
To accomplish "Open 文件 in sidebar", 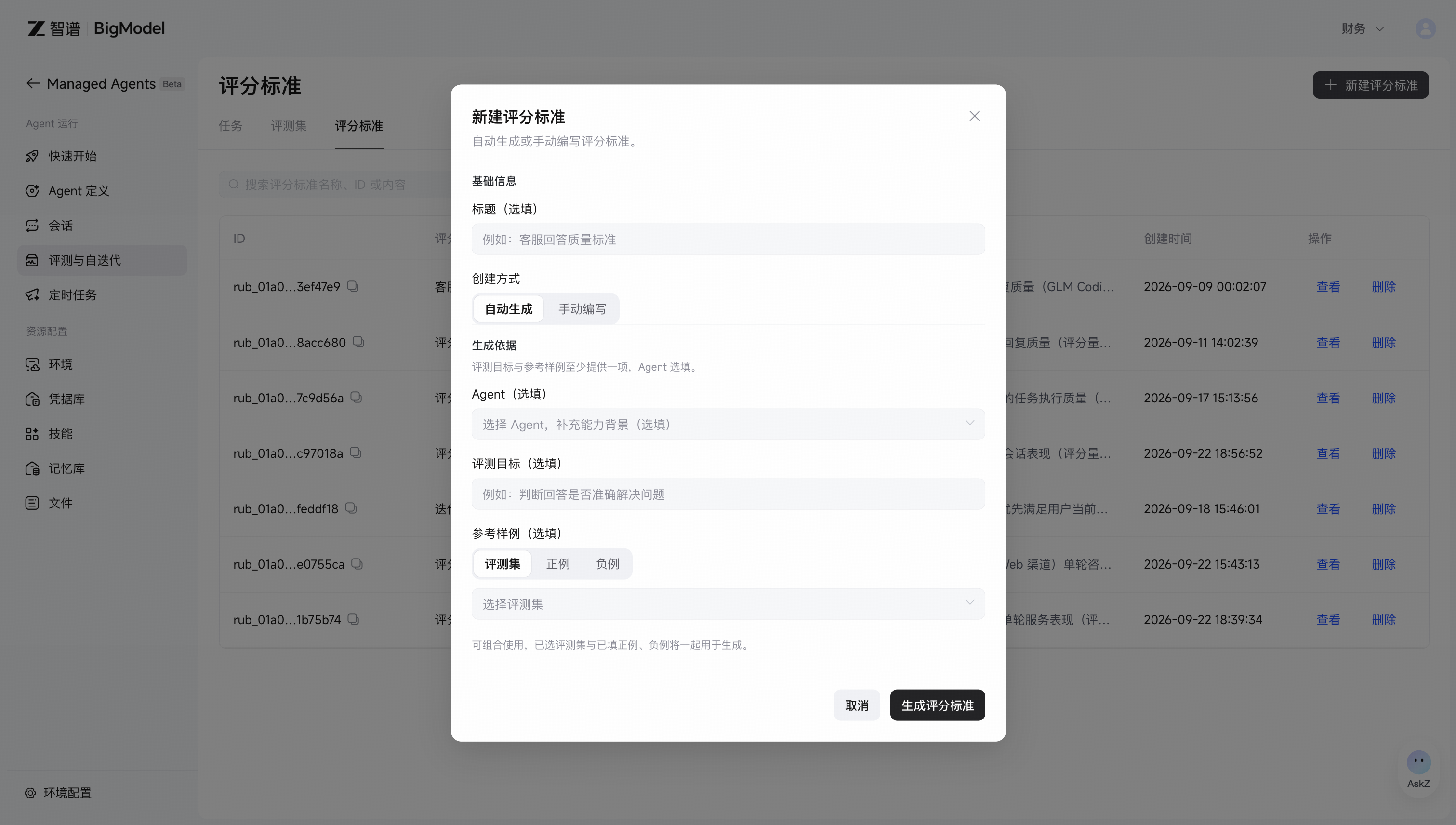I will pos(102,503).
